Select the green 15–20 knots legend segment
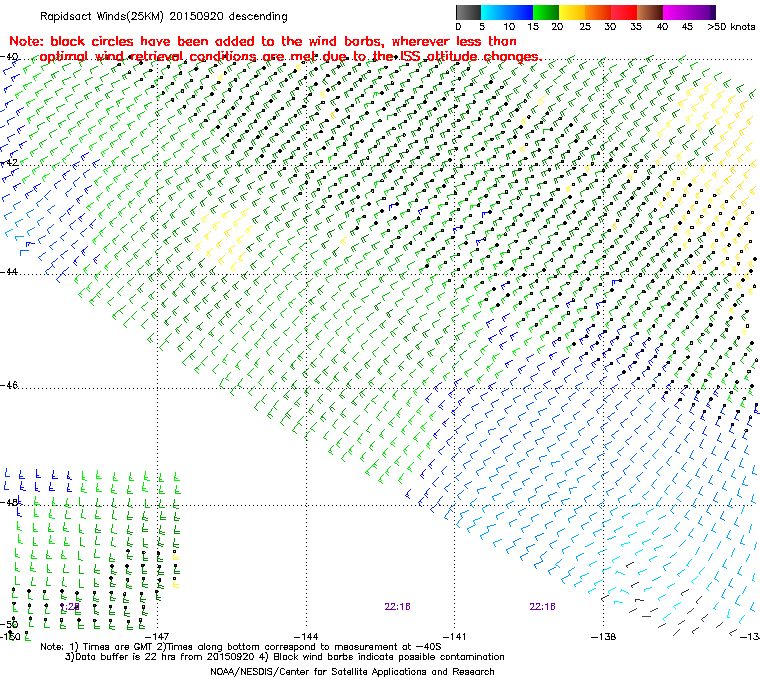The image size is (760, 688). tap(546, 12)
